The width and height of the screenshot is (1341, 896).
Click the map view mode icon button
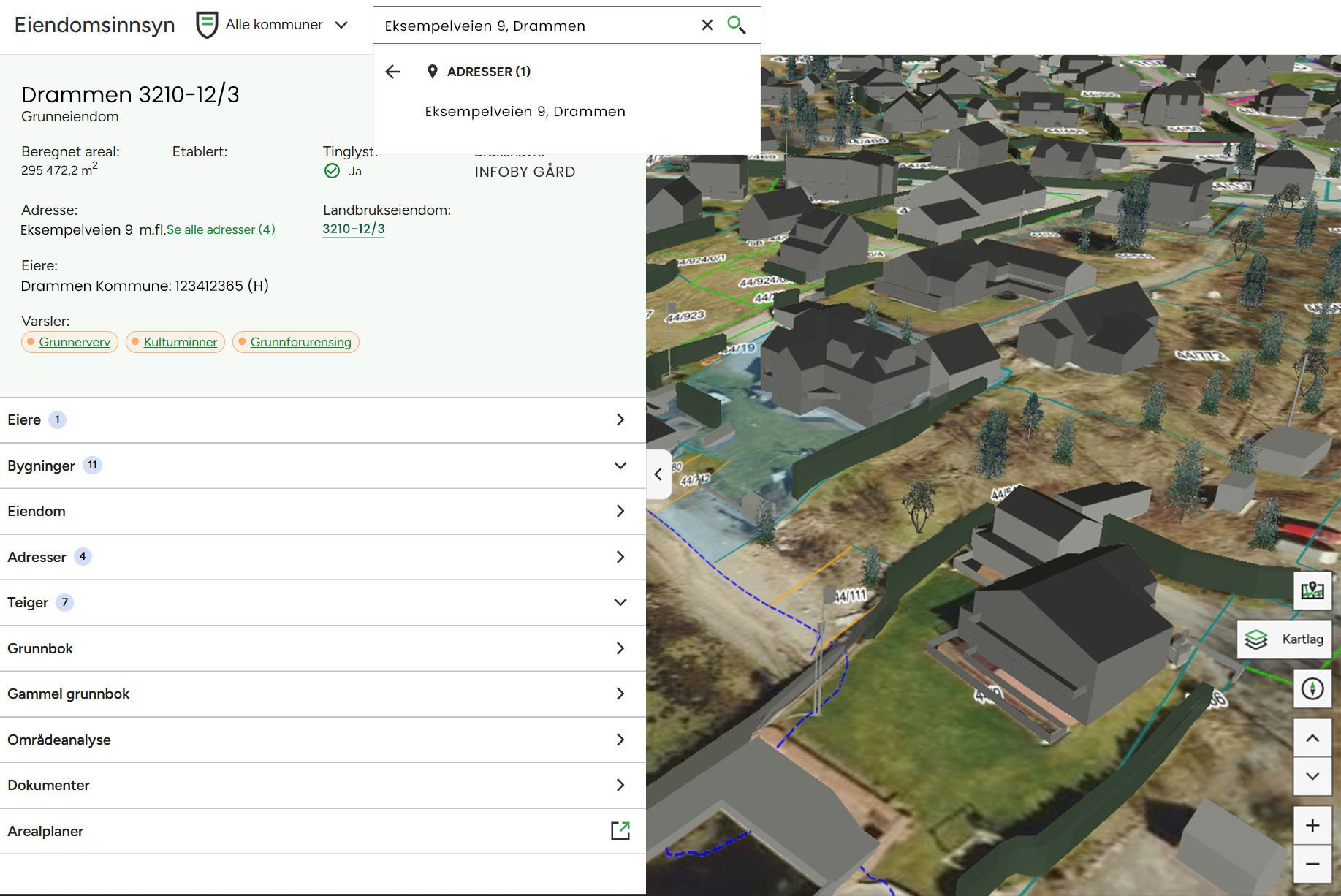[1312, 591]
